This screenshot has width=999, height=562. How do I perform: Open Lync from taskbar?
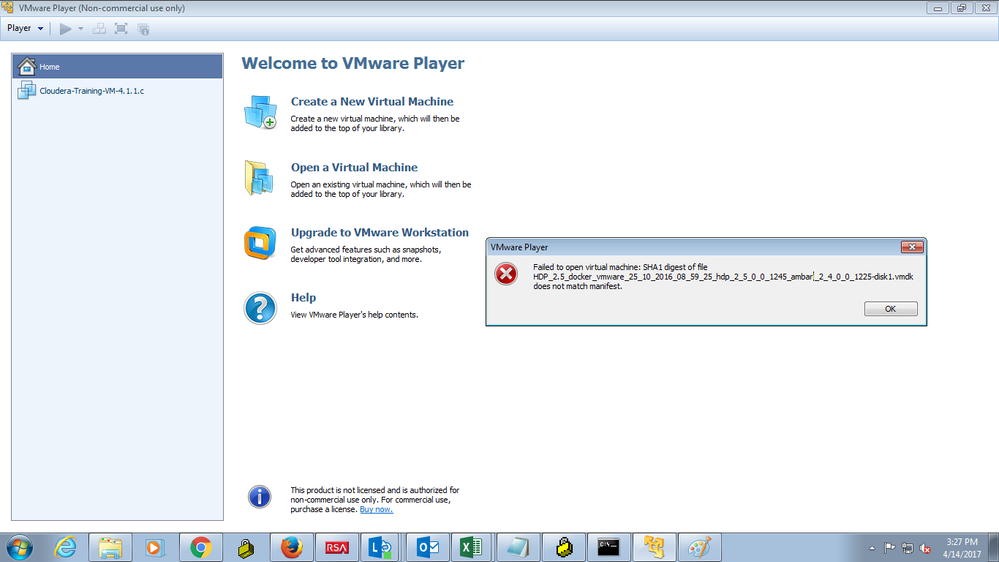381,547
